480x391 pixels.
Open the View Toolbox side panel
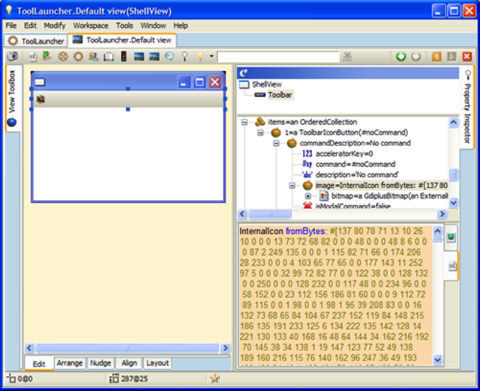(12, 97)
